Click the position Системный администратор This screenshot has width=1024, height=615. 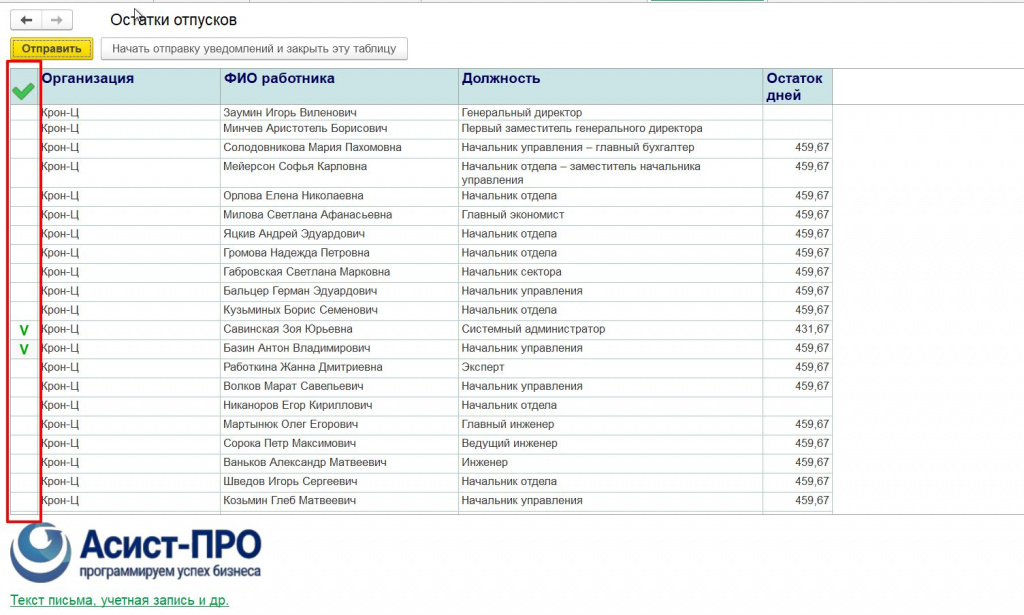tap(533, 329)
